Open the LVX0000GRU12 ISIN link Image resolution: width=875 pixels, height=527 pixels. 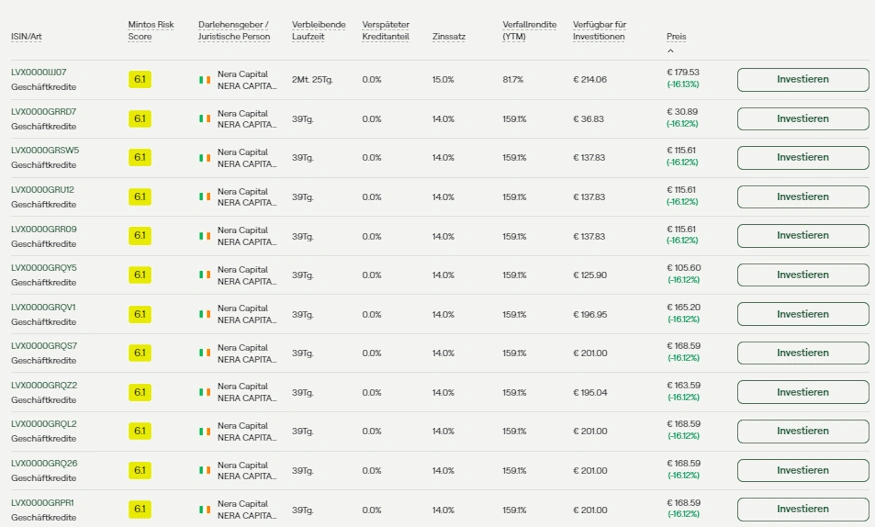coord(42,190)
